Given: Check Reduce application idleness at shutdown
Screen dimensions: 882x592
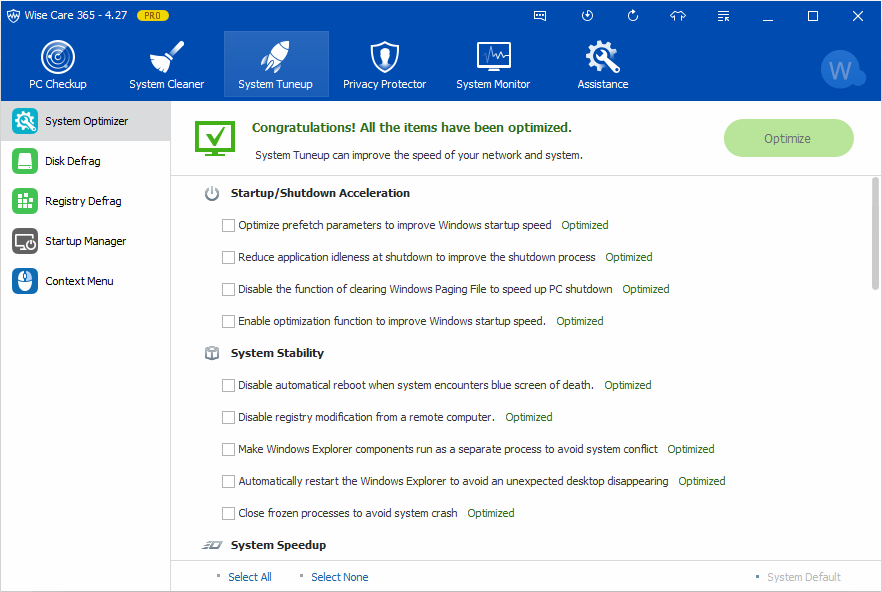Looking at the screenshot, I should 228,258.
